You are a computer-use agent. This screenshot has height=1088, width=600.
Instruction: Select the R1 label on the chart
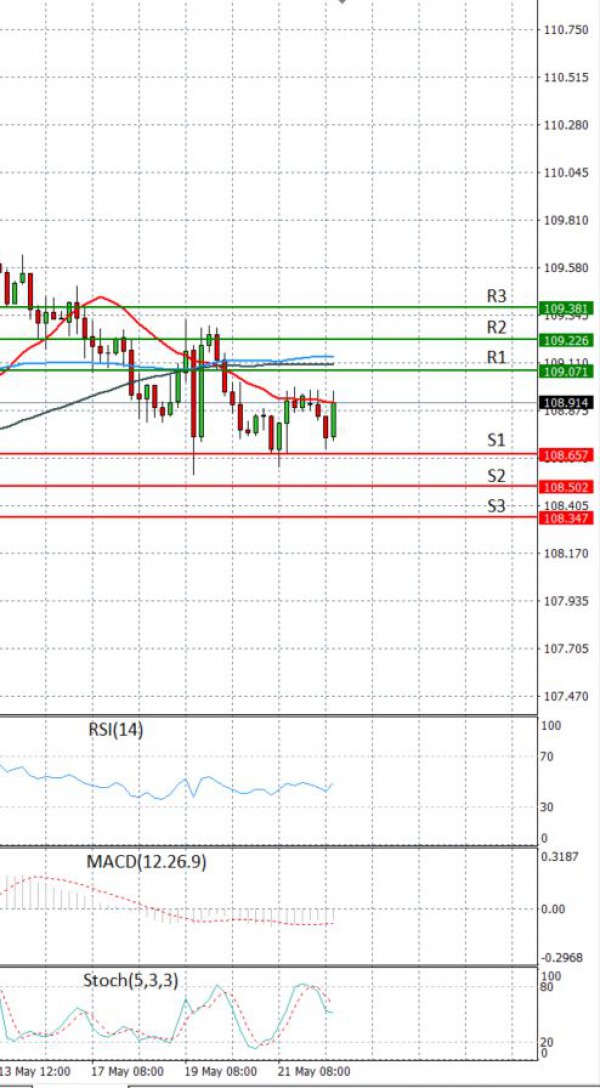tap(497, 357)
